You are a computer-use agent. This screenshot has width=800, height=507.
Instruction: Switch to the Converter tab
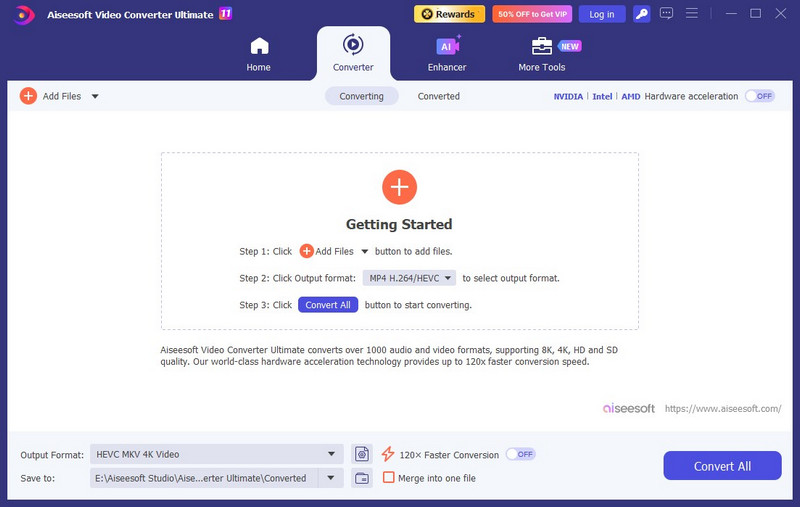[x=353, y=53]
